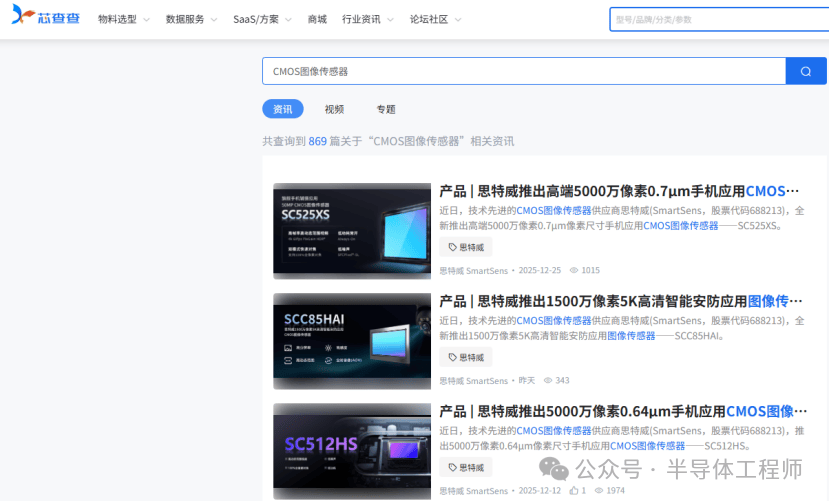Click the view-count eye icon beside 1974
The height and width of the screenshot is (502, 829).
pyautogui.click(x=599, y=491)
